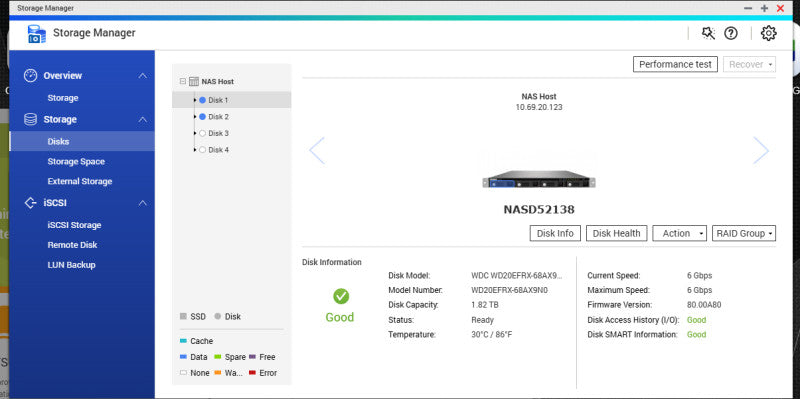The image size is (800, 399).
Task: Open the settings gear icon
Action: (768, 34)
